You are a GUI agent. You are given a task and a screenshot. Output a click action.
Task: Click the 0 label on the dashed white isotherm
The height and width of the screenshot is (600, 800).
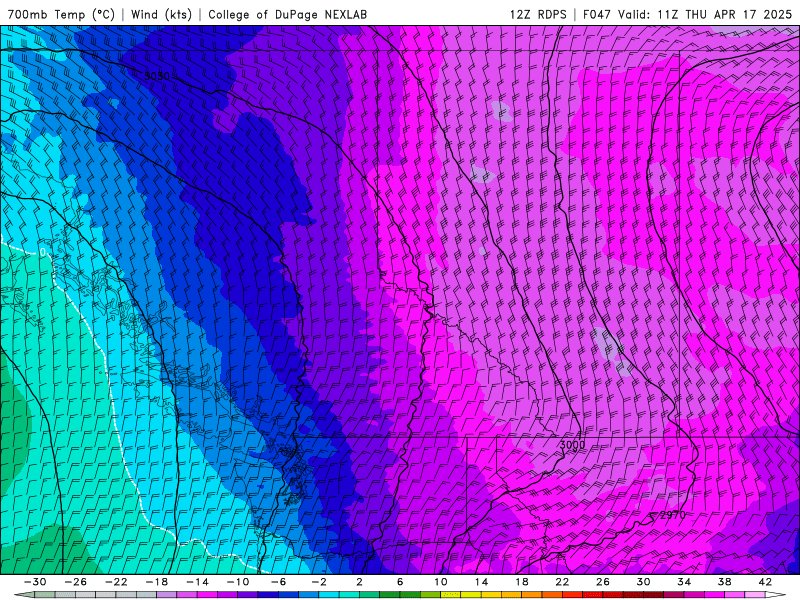[x=43, y=252]
